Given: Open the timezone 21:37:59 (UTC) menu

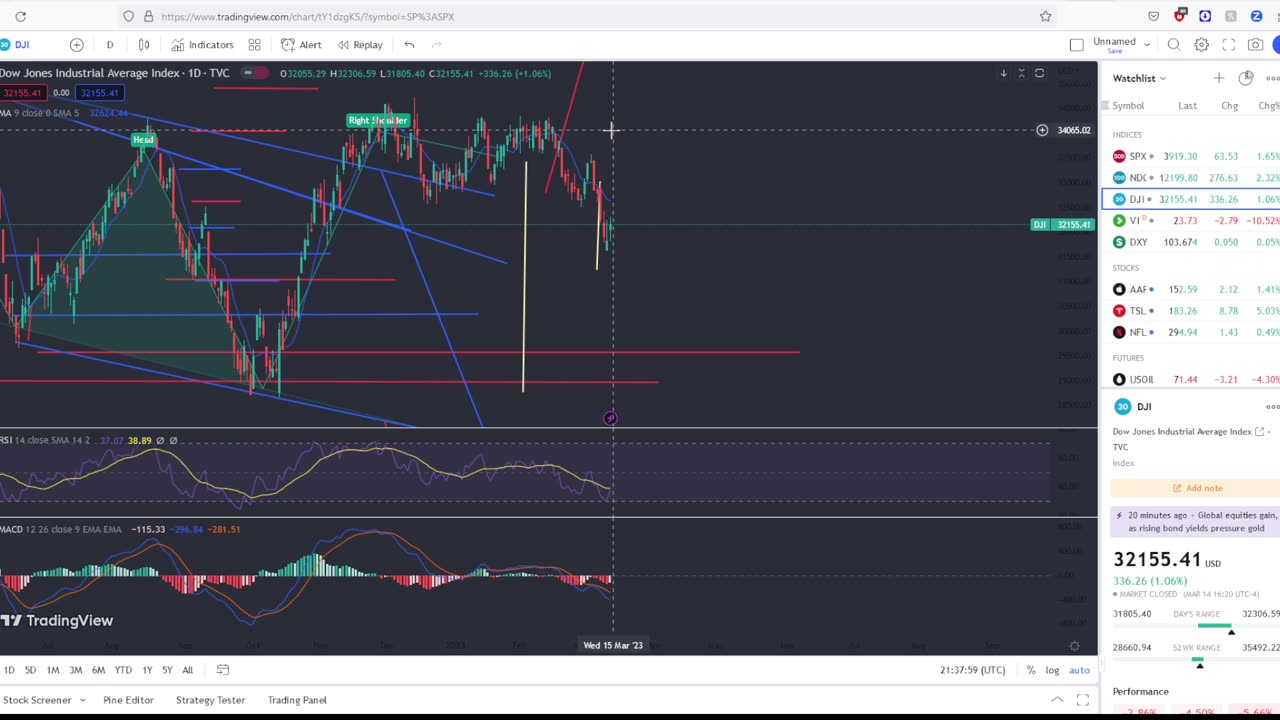Looking at the screenshot, I should (x=973, y=670).
